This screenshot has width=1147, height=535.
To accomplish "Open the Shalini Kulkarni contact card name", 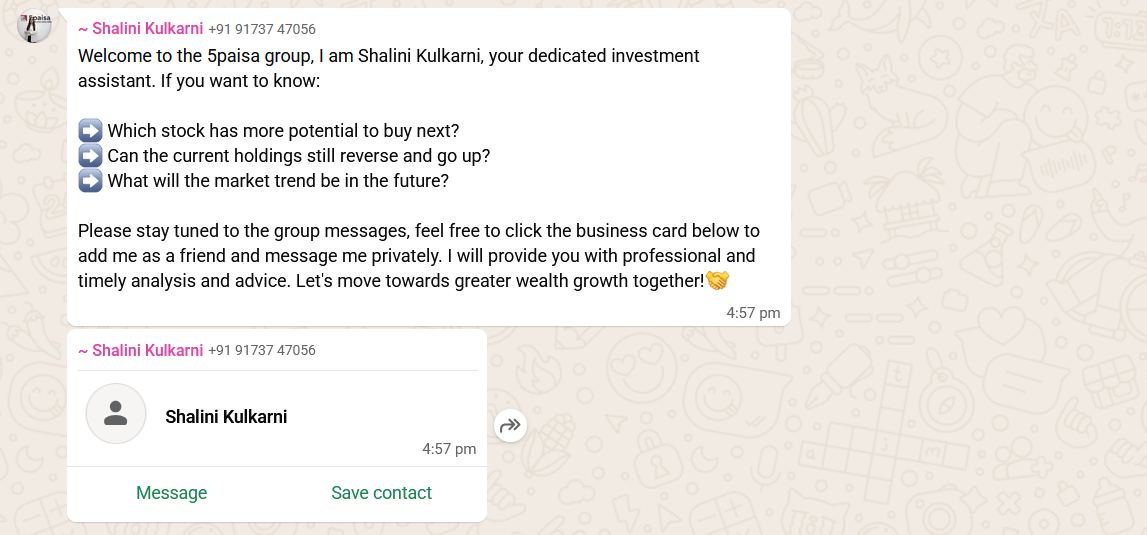I will 226,417.
